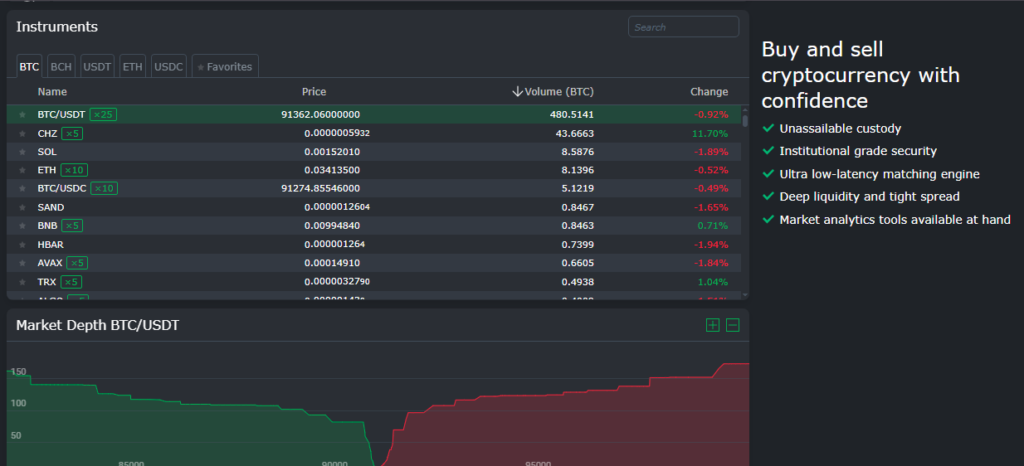Click the x10 leverage badge on BTC/USDC
This screenshot has height=466, width=1024.
105,188
